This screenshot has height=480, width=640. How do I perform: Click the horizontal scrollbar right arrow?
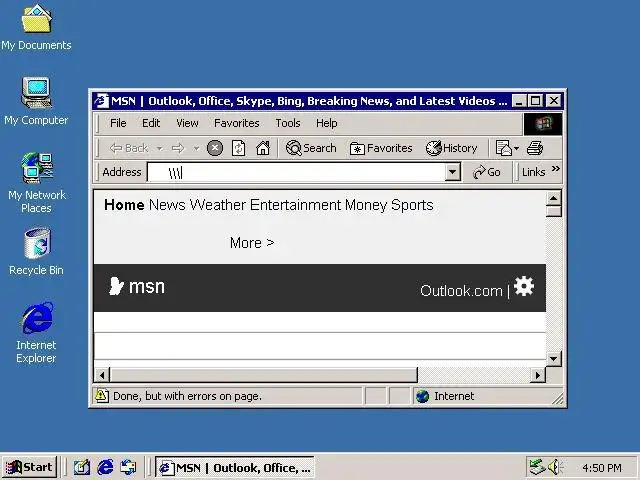pos(538,375)
